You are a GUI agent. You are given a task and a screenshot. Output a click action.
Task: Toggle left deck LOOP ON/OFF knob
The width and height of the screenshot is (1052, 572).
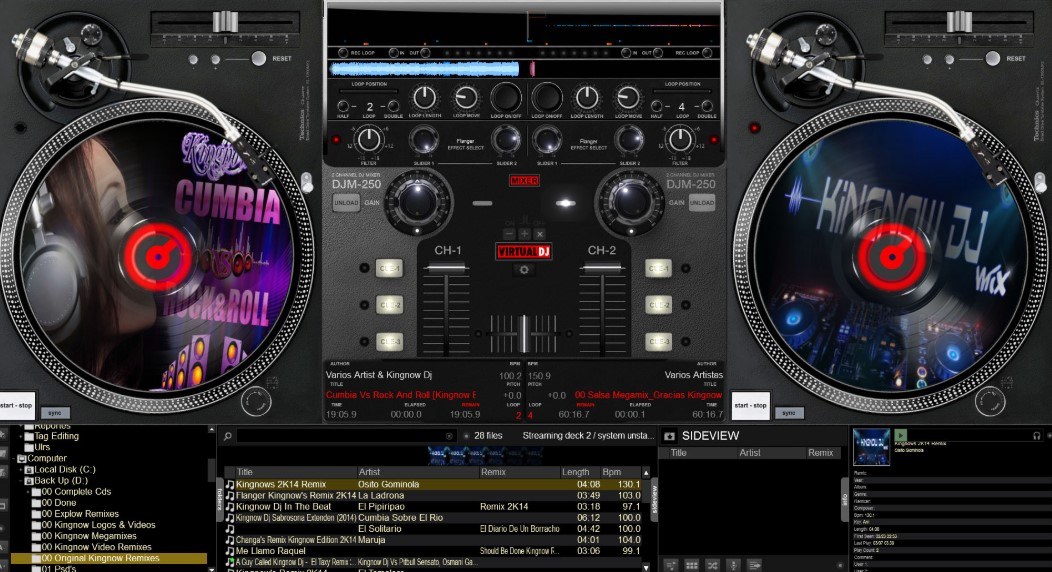(x=506, y=98)
